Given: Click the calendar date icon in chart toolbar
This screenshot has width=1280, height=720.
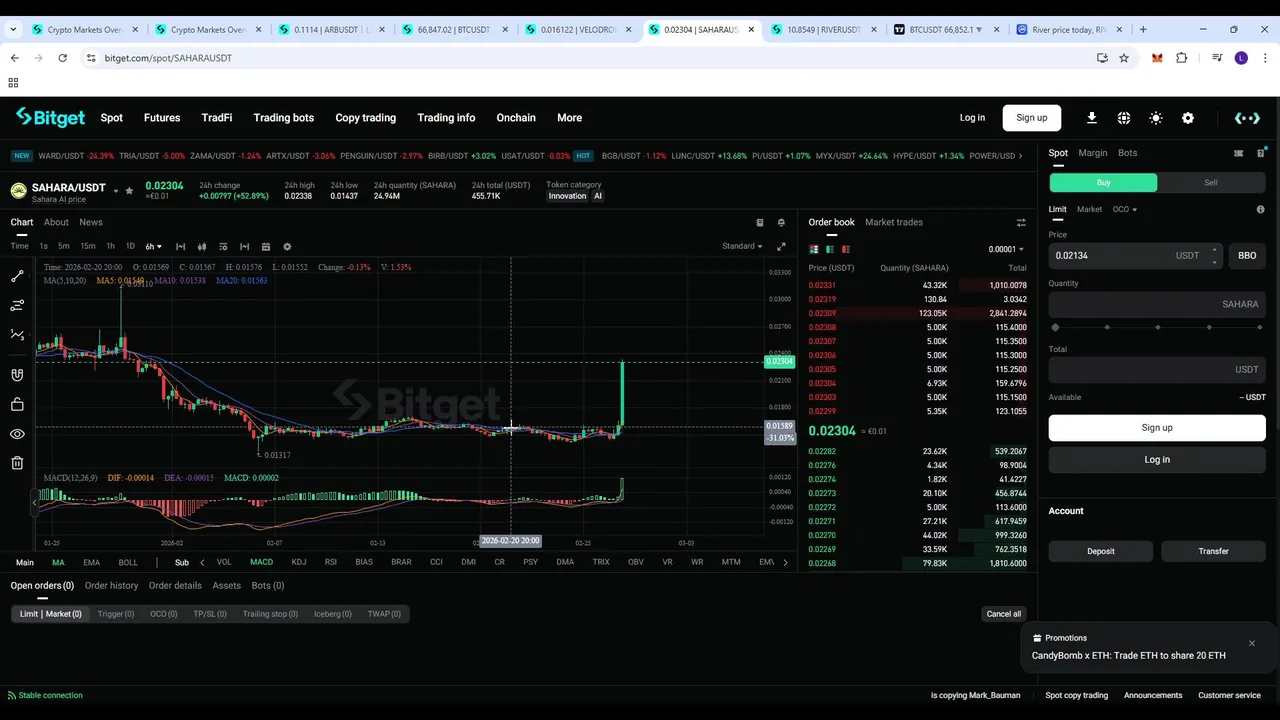Looking at the screenshot, I should pyautogui.click(x=266, y=246).
